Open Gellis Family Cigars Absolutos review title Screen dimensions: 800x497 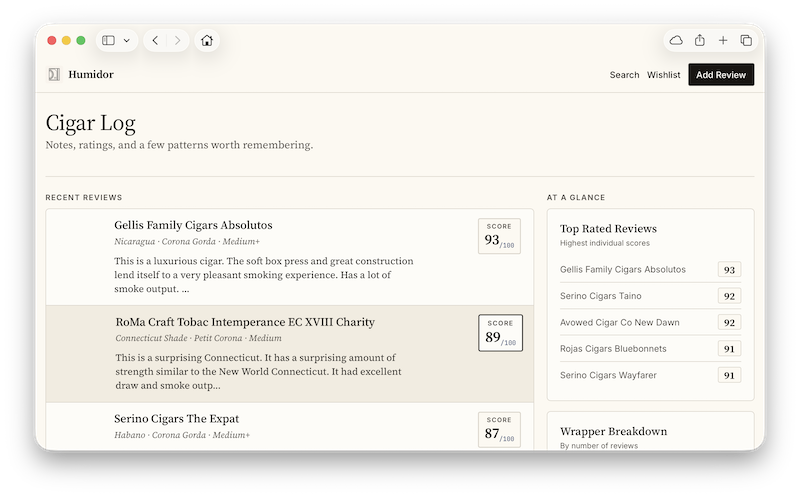193,225
